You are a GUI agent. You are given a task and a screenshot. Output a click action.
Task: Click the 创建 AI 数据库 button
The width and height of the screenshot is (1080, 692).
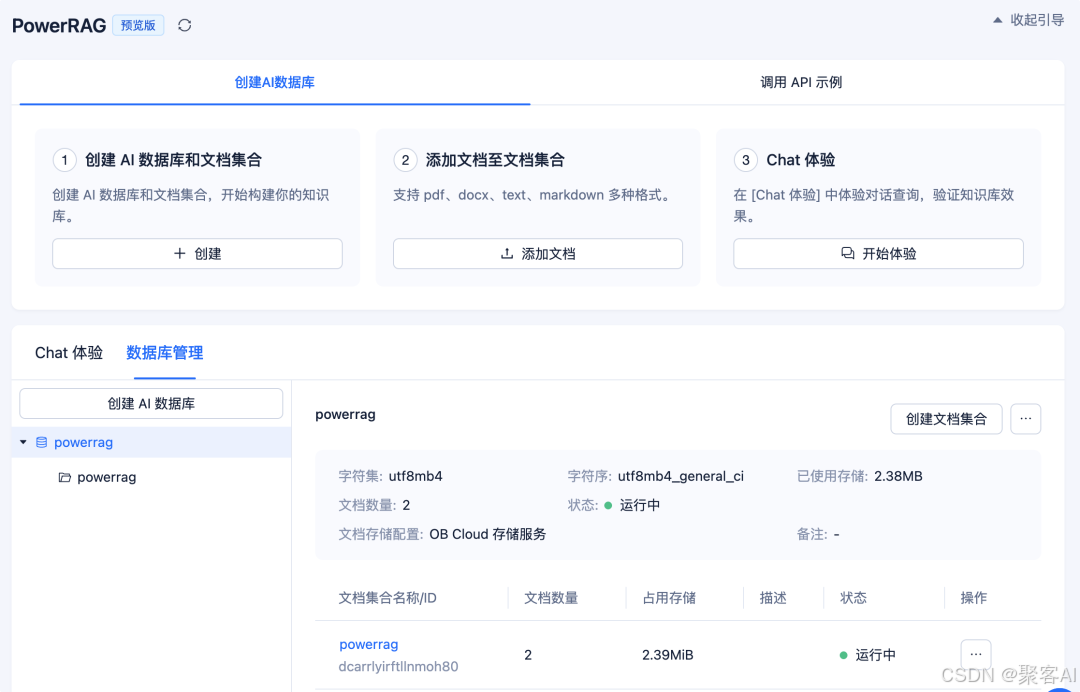point(151,403)
